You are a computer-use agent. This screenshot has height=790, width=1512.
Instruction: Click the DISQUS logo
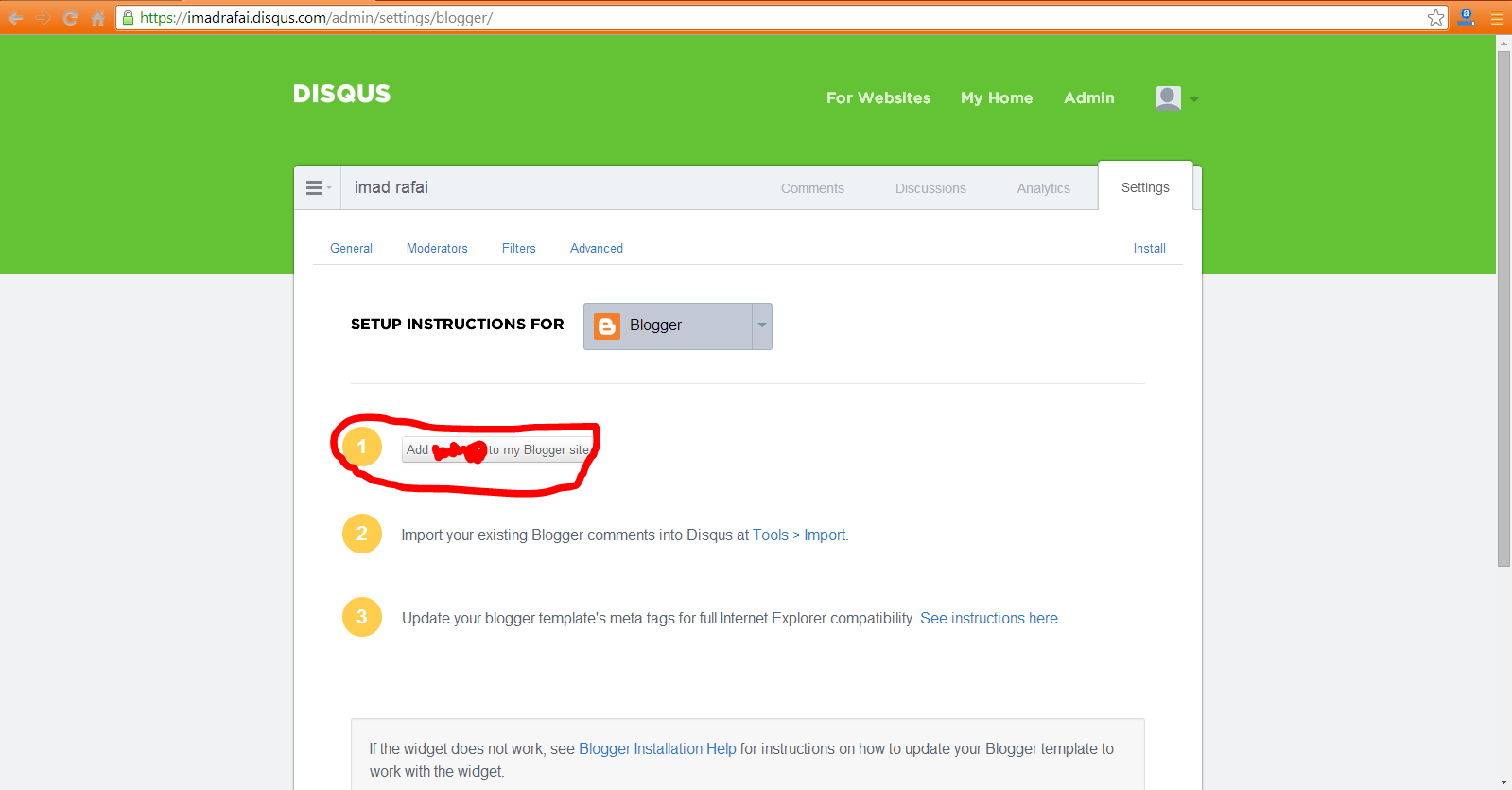341,94
